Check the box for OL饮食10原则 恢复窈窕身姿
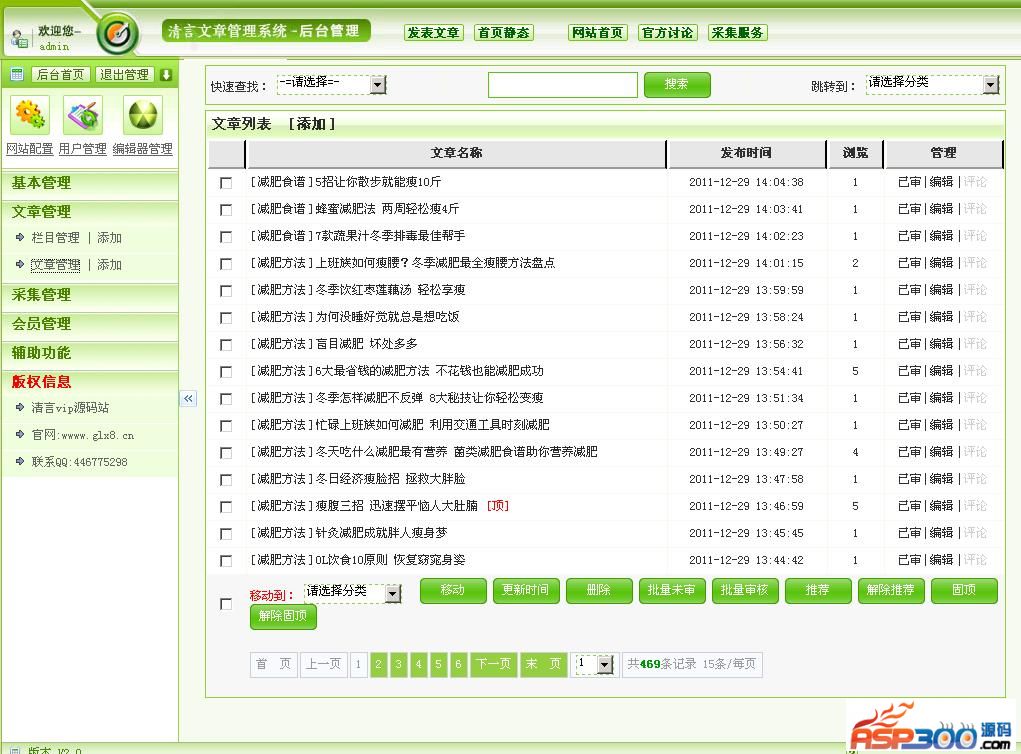 [226, 561]
